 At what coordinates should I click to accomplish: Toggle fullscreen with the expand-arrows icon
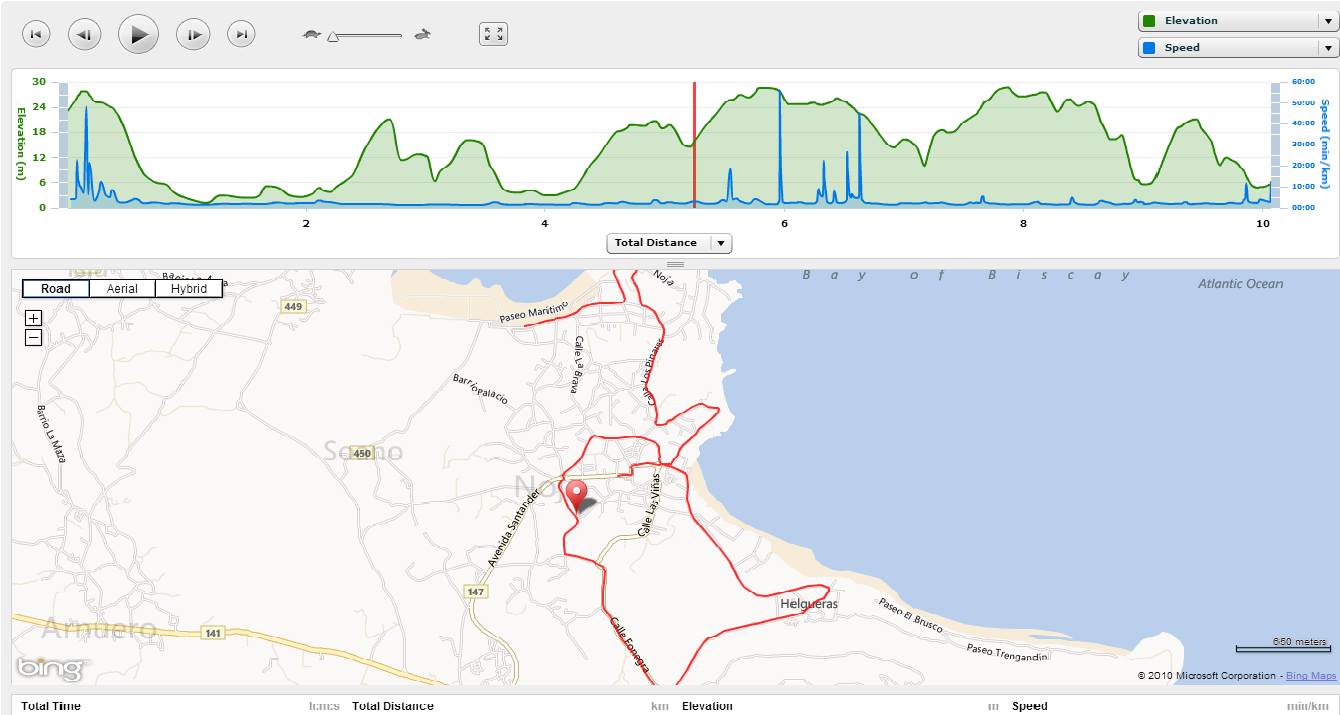click(x=493, y=34)
